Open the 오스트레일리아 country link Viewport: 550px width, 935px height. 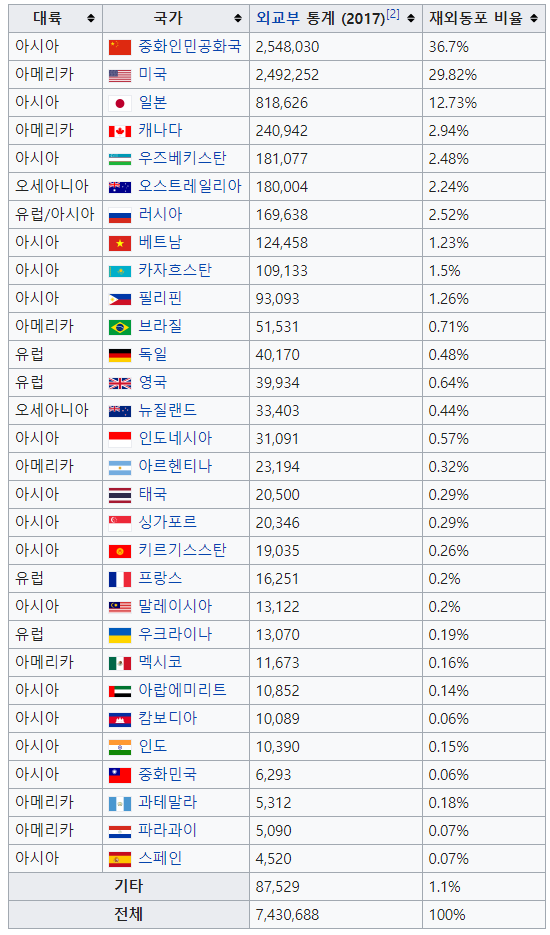coord(190,187)
